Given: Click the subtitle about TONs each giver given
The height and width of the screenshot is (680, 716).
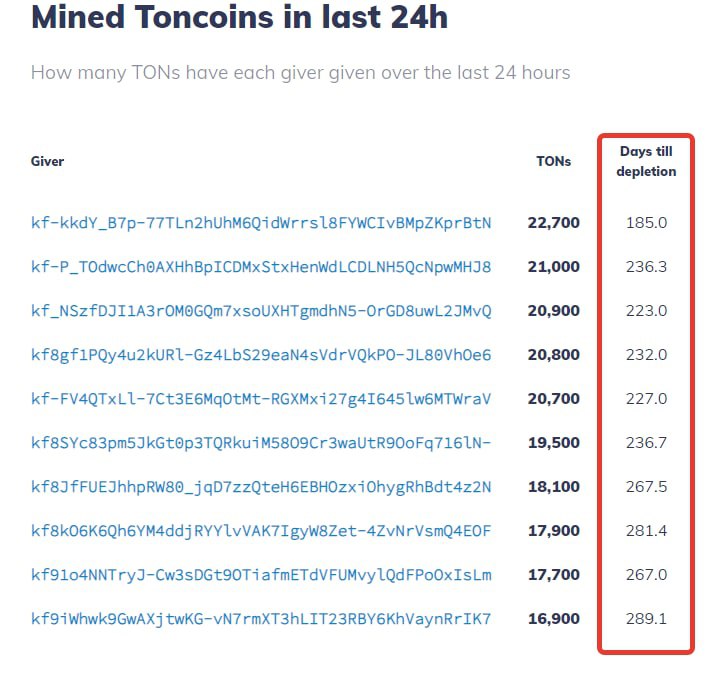Looking at the screenshot, I should click(x=300, y=73).
